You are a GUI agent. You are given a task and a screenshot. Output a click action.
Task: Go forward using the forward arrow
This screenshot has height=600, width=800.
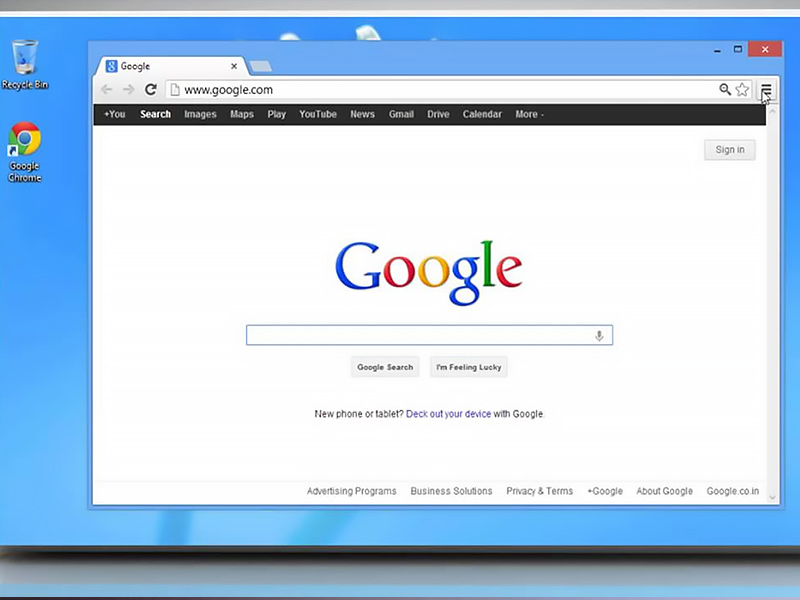point(128,90)
